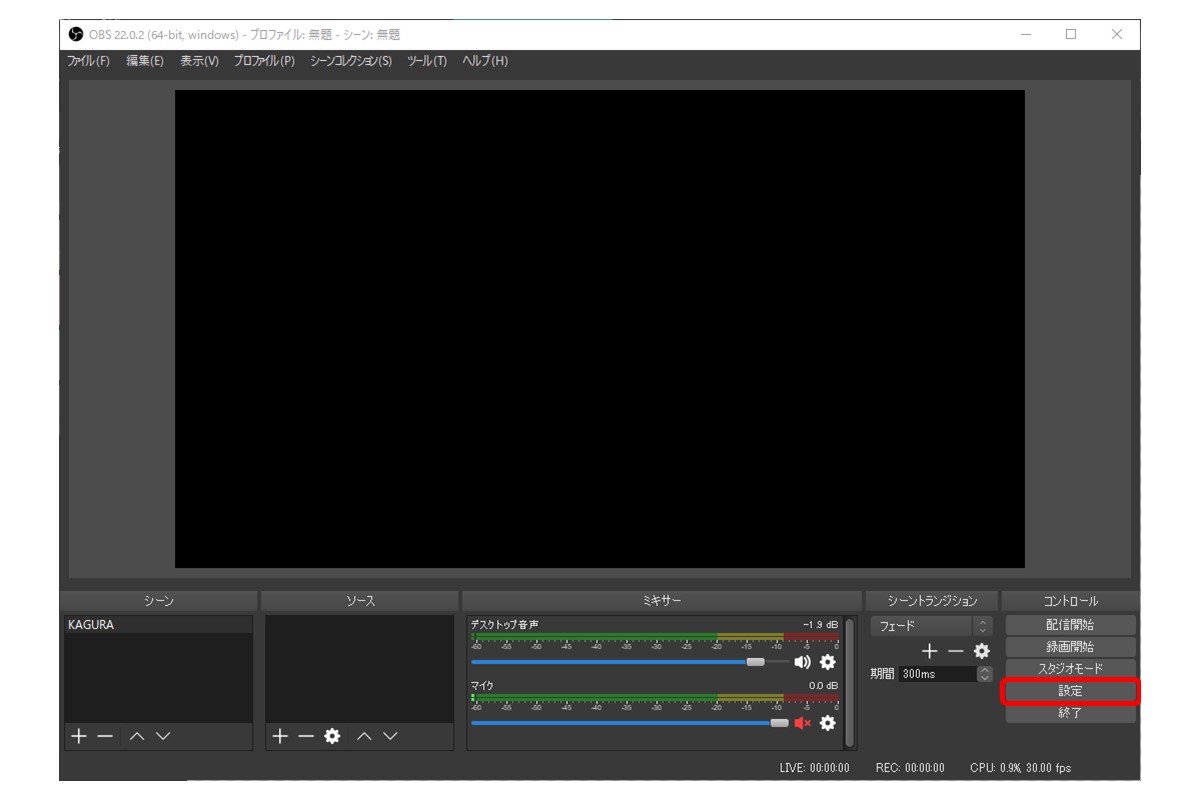Move the source down in the Sources list
1200x800 pixels.
(390, 736)
